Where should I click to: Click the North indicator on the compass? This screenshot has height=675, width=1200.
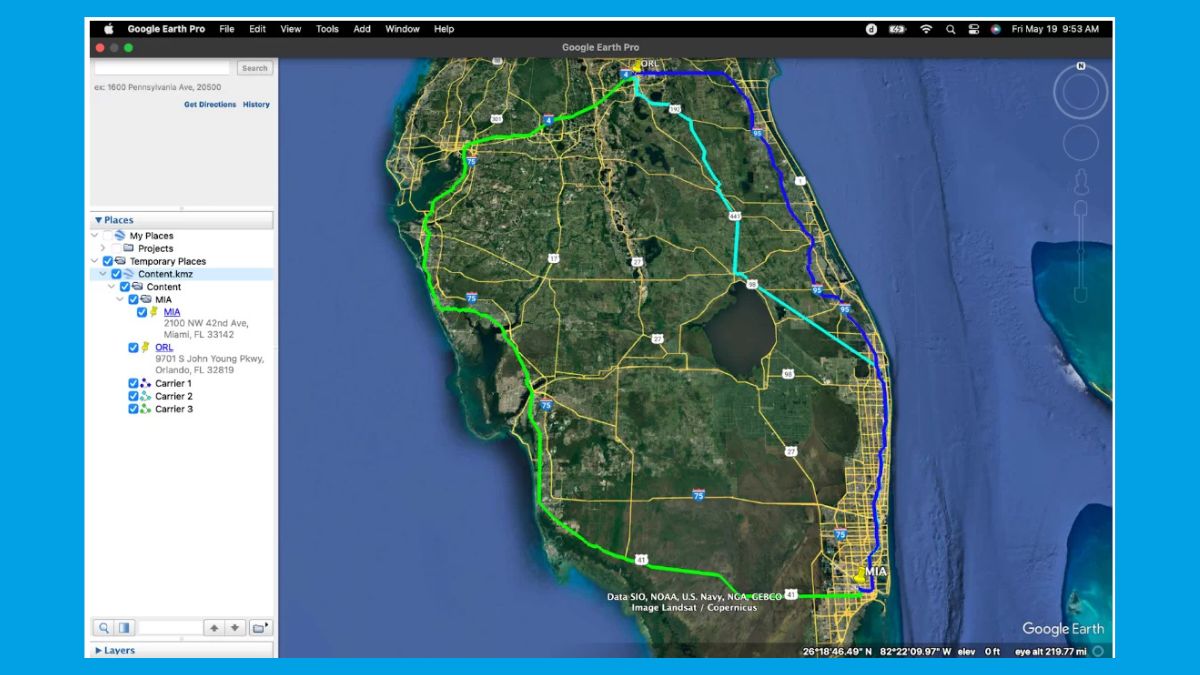1081,66
